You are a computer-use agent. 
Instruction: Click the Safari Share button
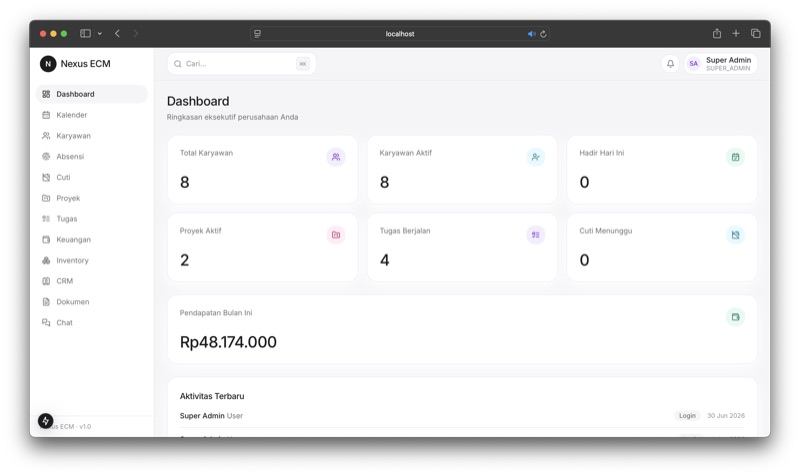click(717, 34)
